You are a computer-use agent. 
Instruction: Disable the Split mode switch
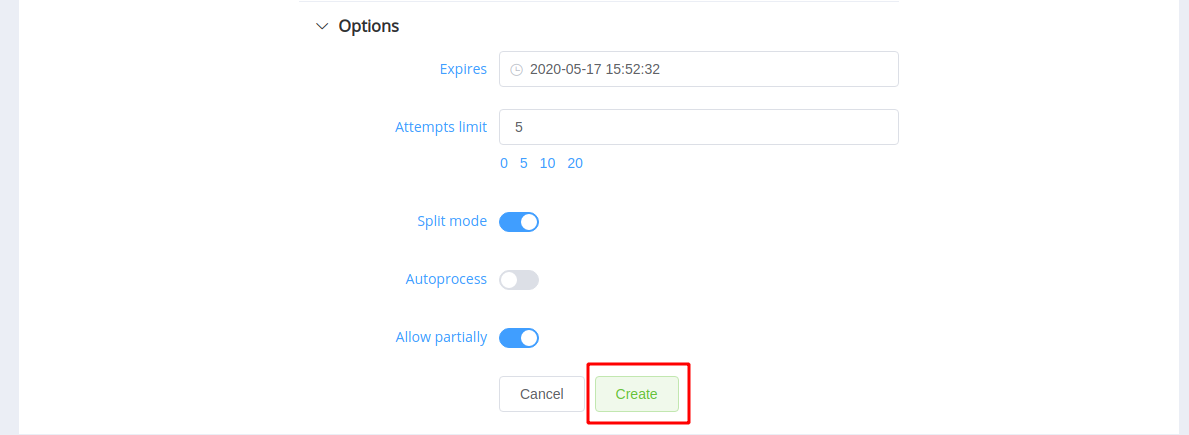click(x=519, y=222)
